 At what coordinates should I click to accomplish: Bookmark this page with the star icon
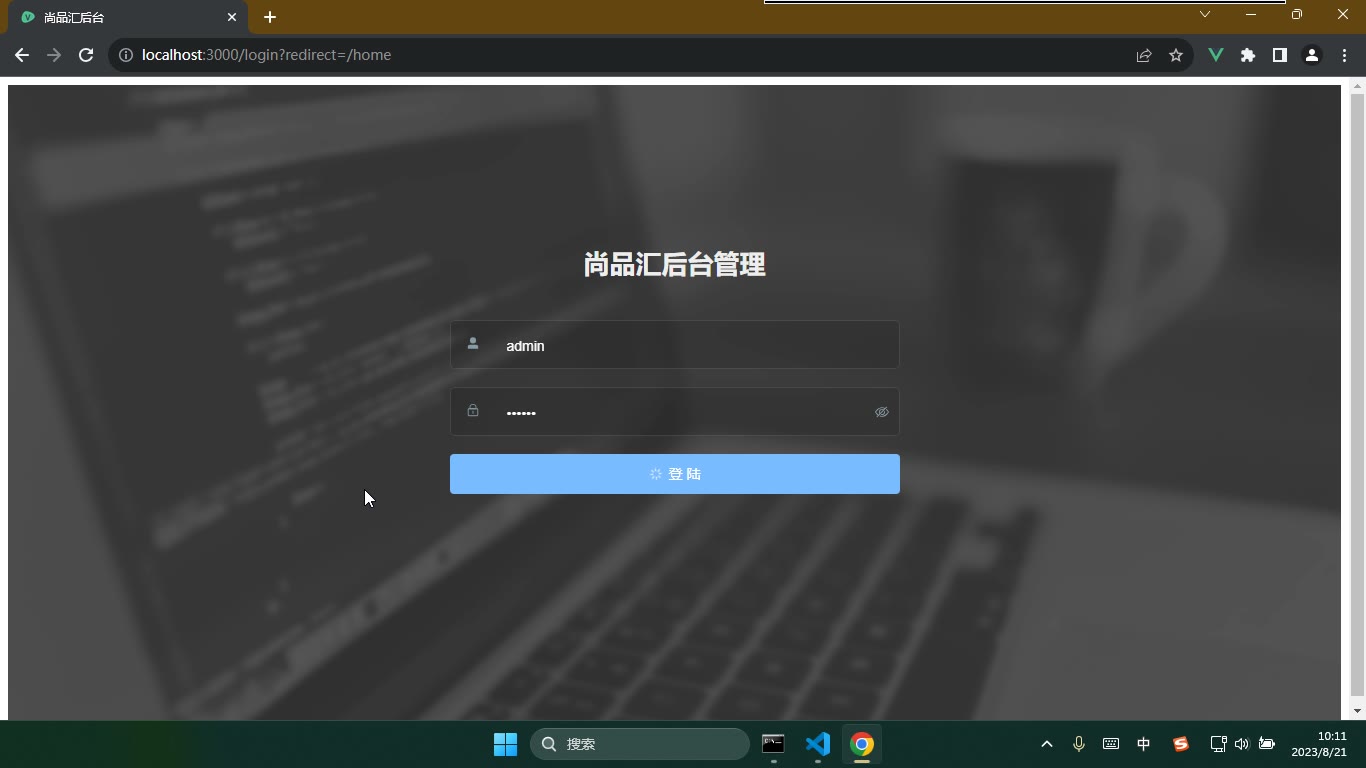click(x=1176, y=55)
